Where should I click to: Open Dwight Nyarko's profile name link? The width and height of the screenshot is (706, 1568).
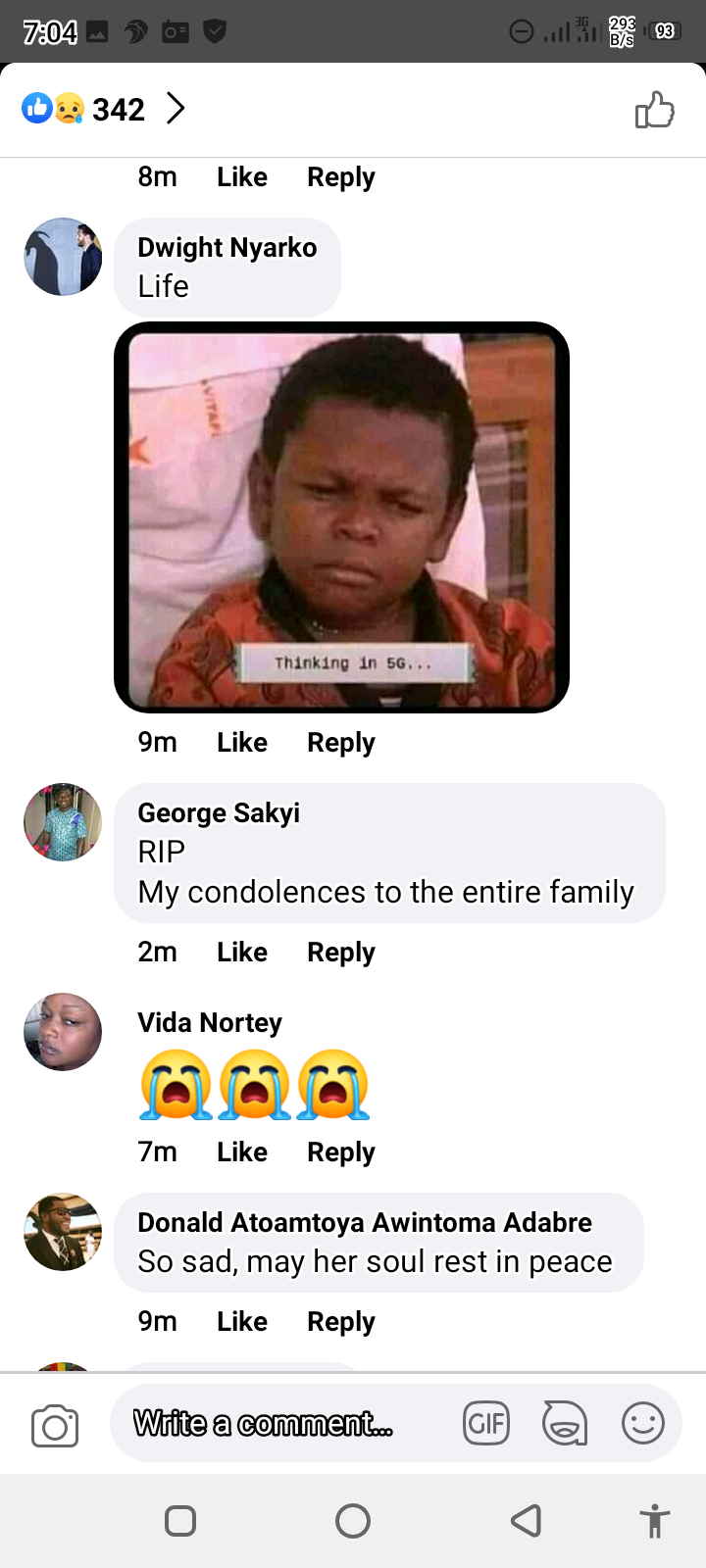[227, 248]
